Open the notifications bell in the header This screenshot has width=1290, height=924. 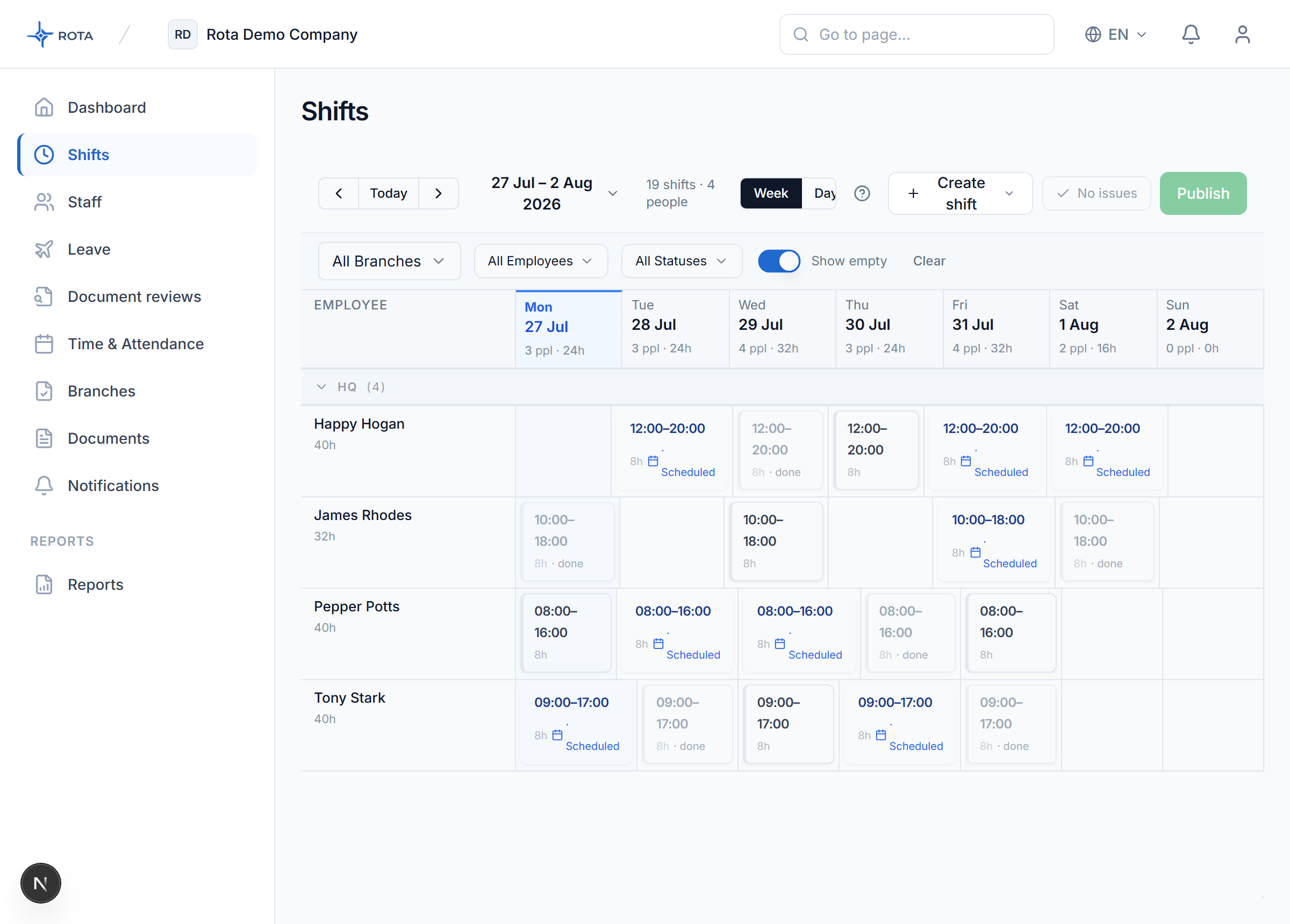[1191, 35]
